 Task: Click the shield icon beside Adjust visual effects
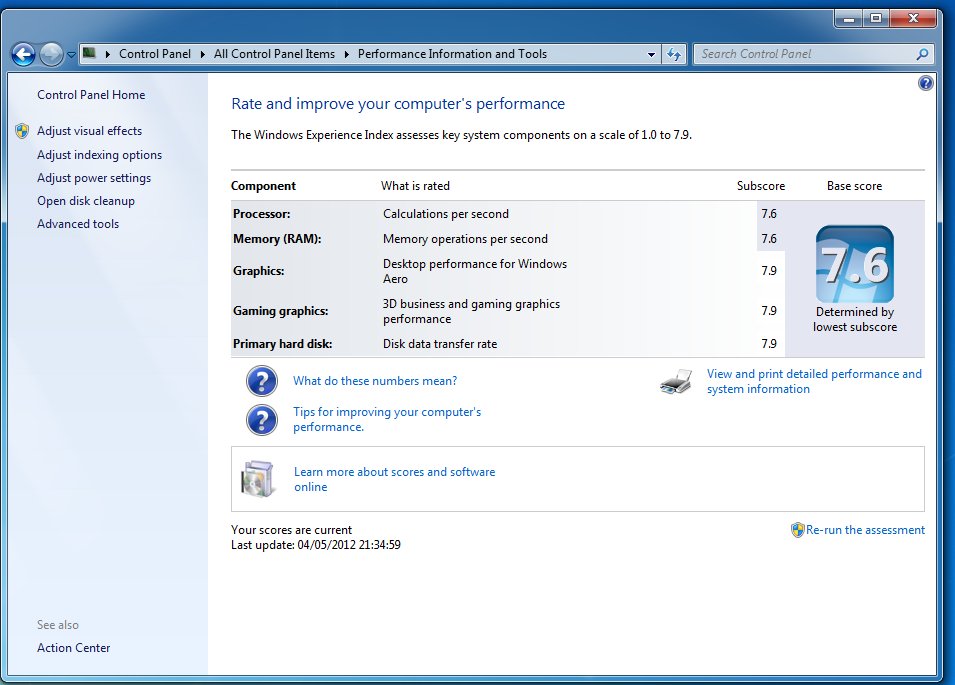22,131
